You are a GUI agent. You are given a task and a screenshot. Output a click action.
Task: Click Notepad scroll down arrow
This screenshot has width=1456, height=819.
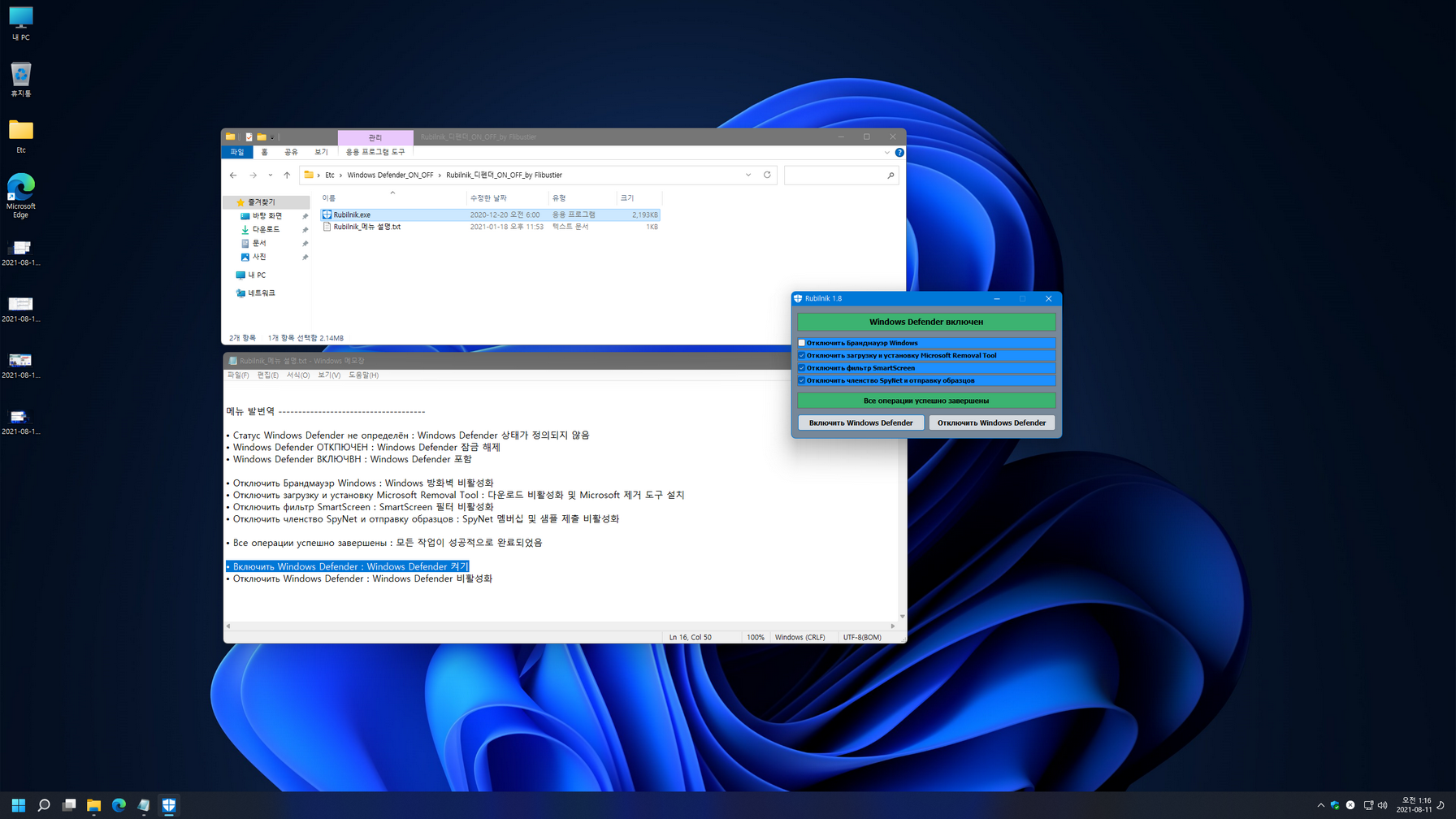(x=902, y=617)
